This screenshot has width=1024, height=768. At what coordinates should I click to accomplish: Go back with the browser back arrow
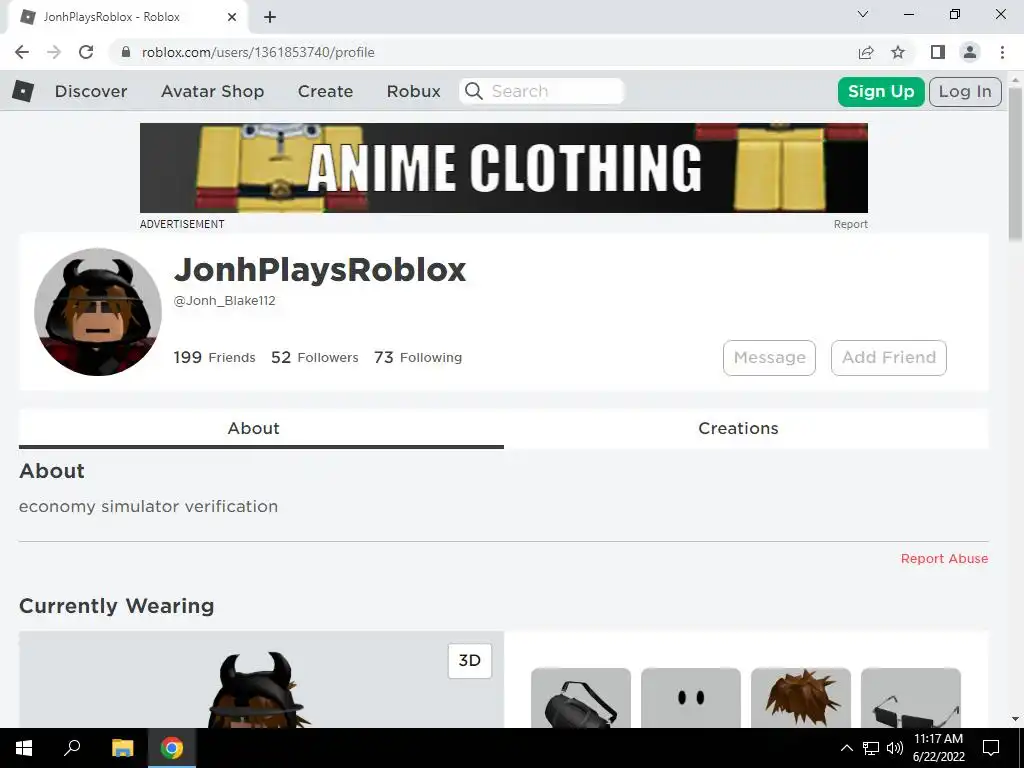click(22, 52)
